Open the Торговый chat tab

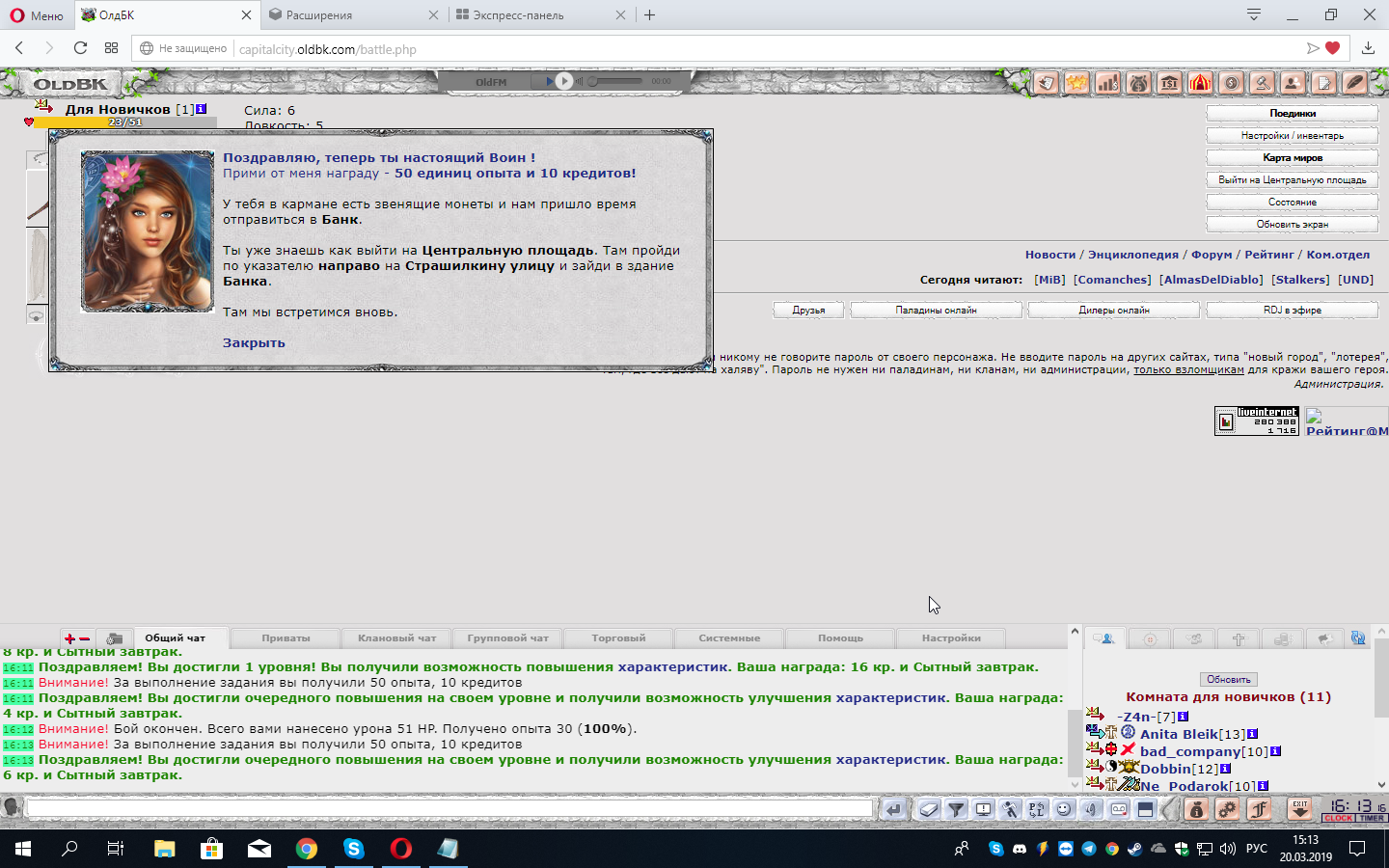pos(618,637)
